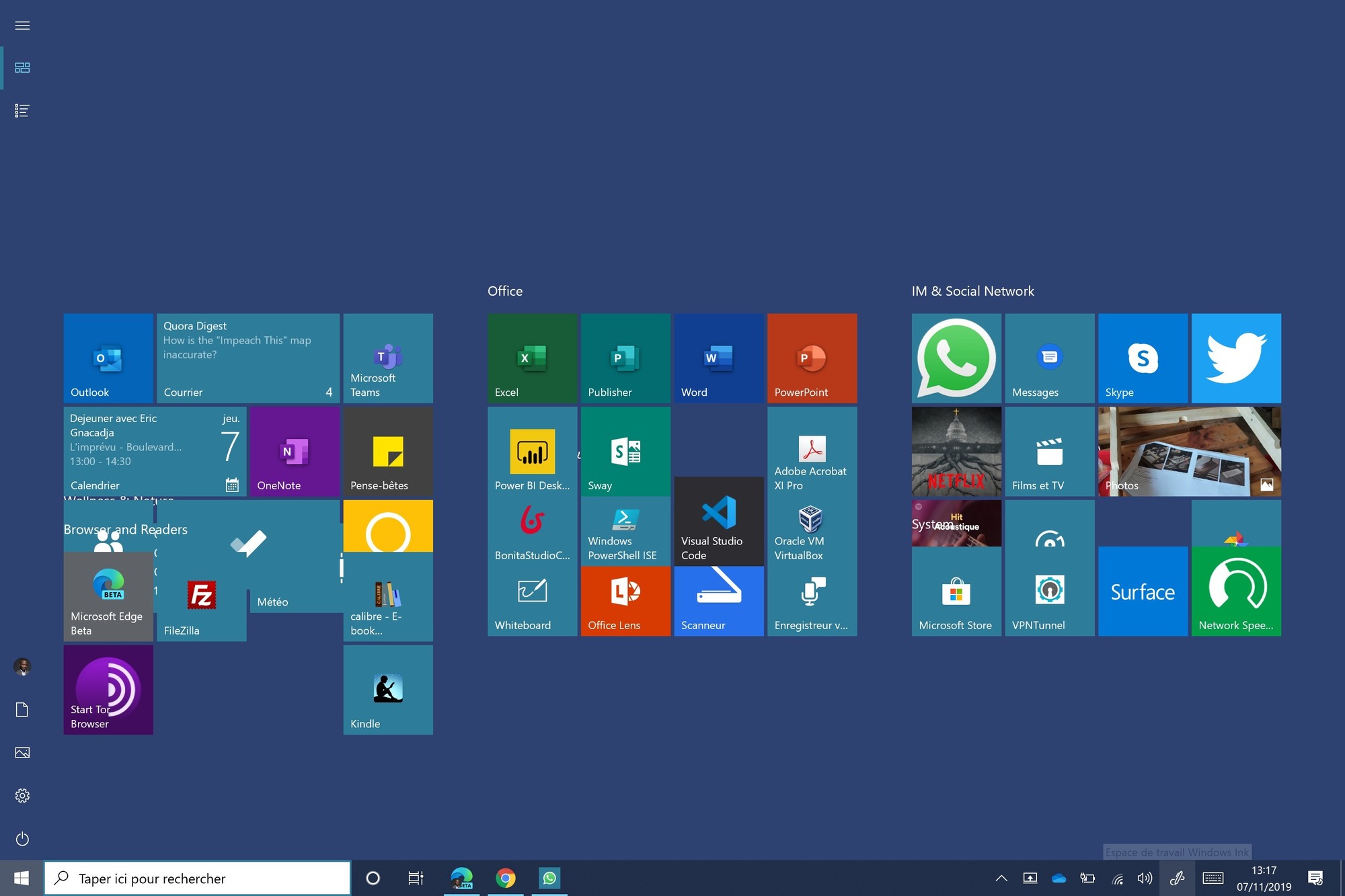Open the Enregistreur vocal tile
1345x896 pixels.
[x=812, y=602]
